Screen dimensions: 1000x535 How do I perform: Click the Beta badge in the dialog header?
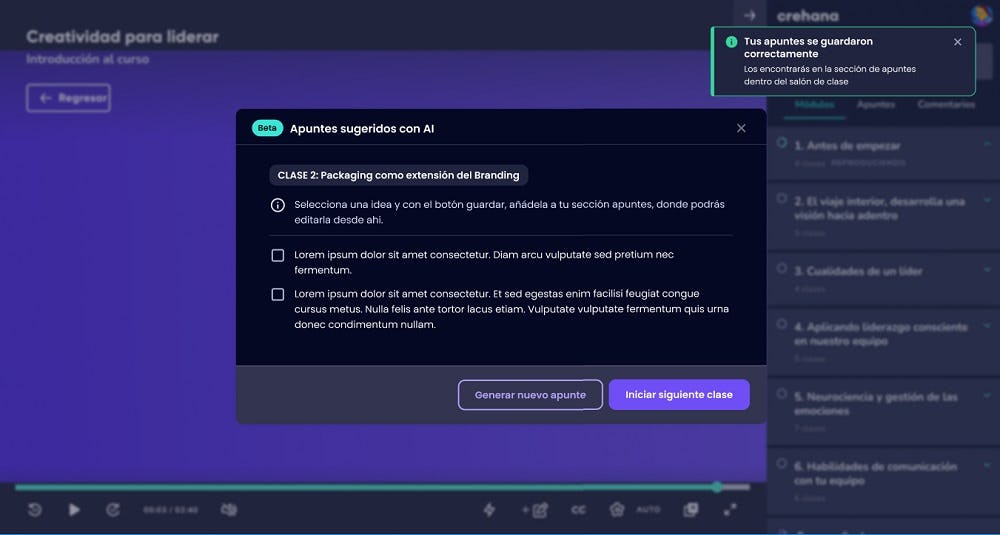(x=267, y=128)
